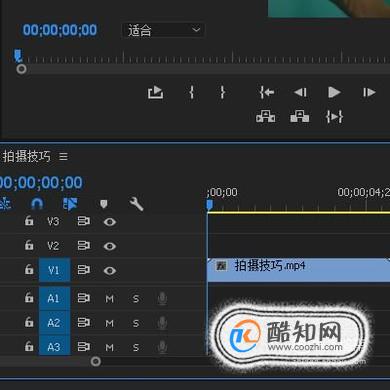Click timeline zoom scroll handle
Viewport: 390px width, 390px height.
(96, 361)
